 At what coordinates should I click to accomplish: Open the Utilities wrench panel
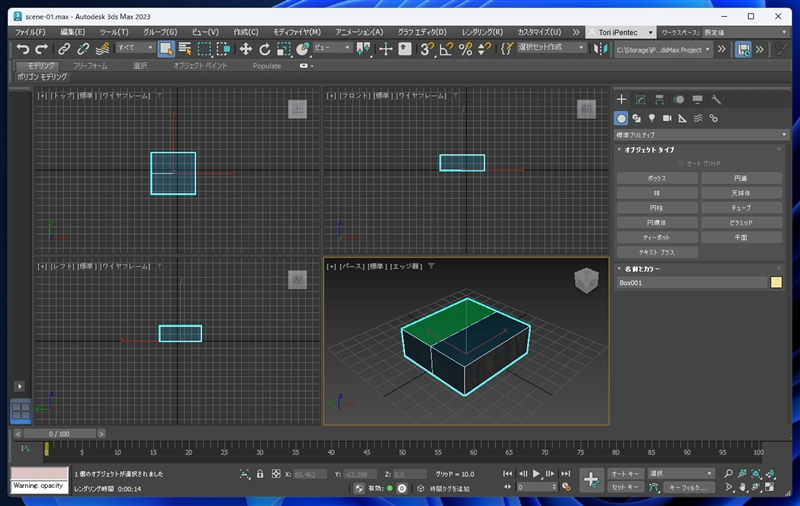click(717, 100)
